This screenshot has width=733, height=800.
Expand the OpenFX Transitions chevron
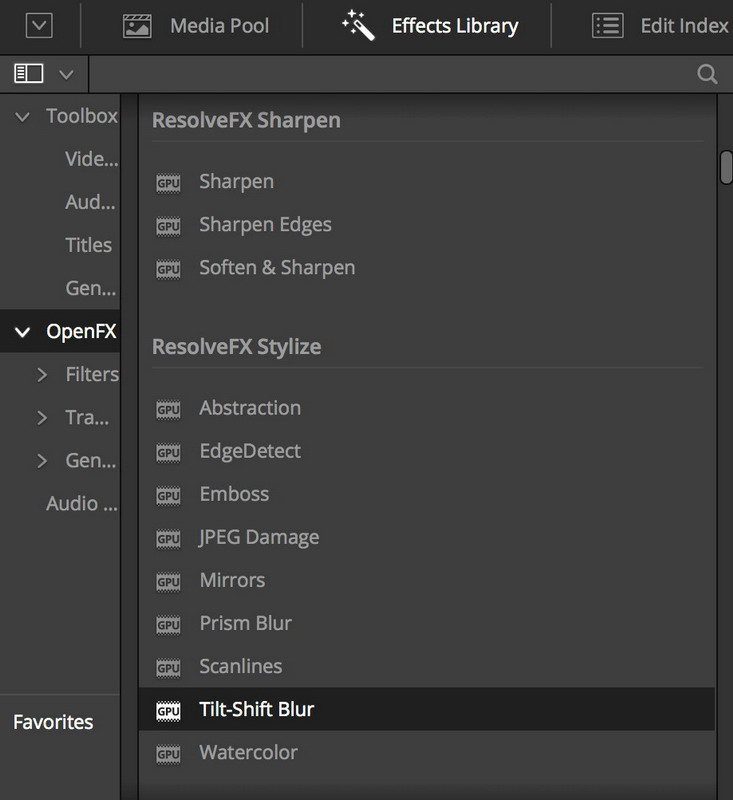[x=42, y=418]
